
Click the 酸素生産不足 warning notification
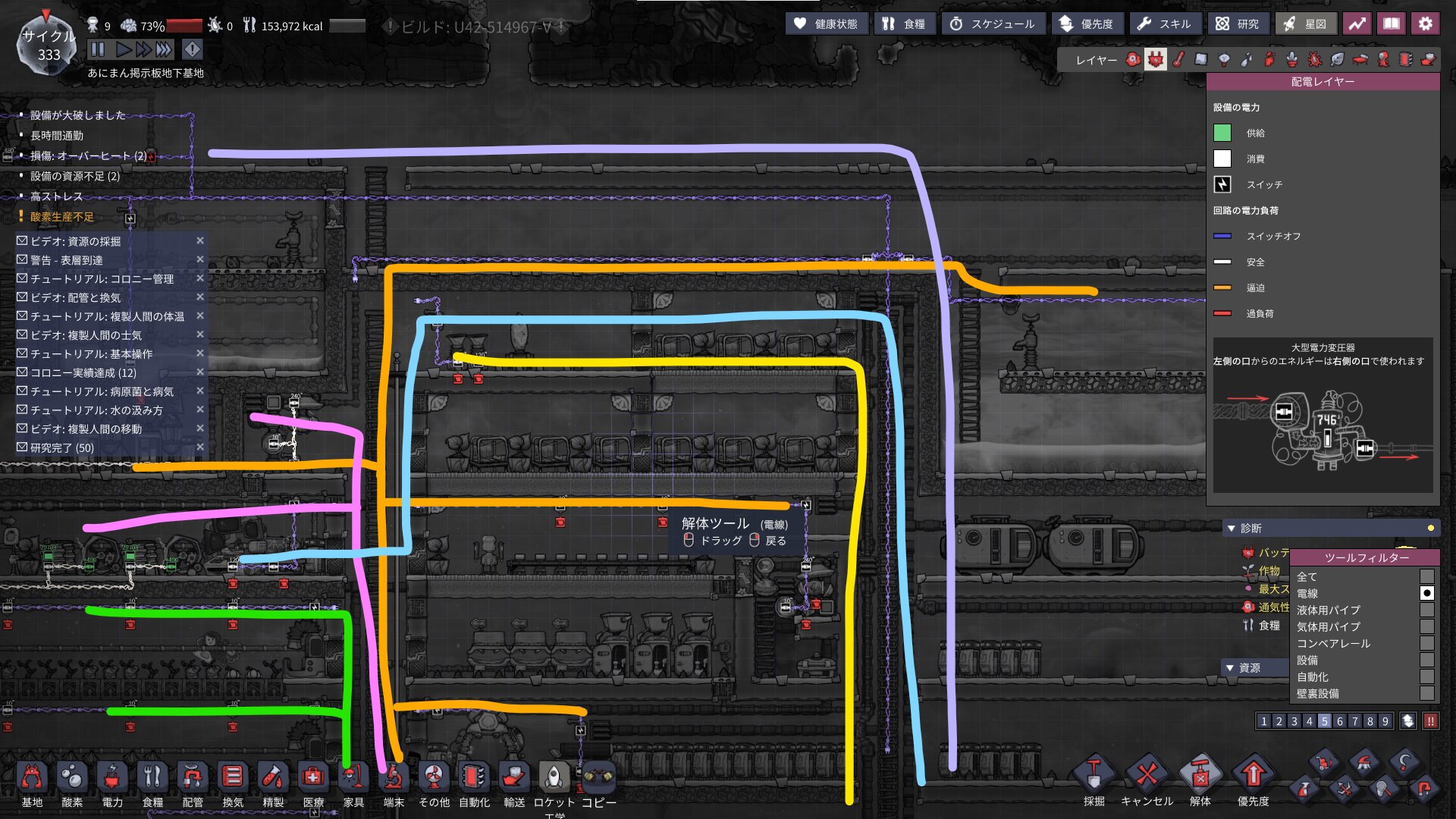(62, 217)
